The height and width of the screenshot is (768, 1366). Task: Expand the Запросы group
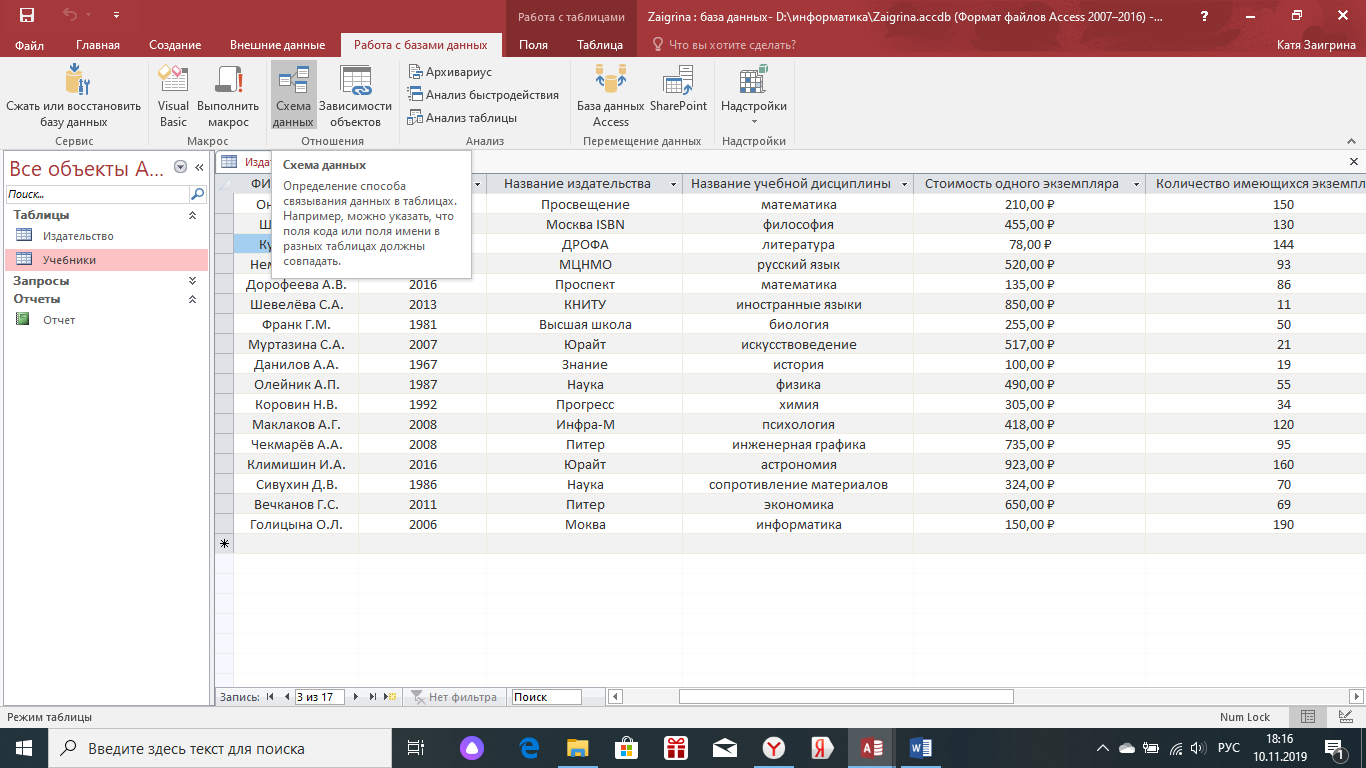click(193, 281)
